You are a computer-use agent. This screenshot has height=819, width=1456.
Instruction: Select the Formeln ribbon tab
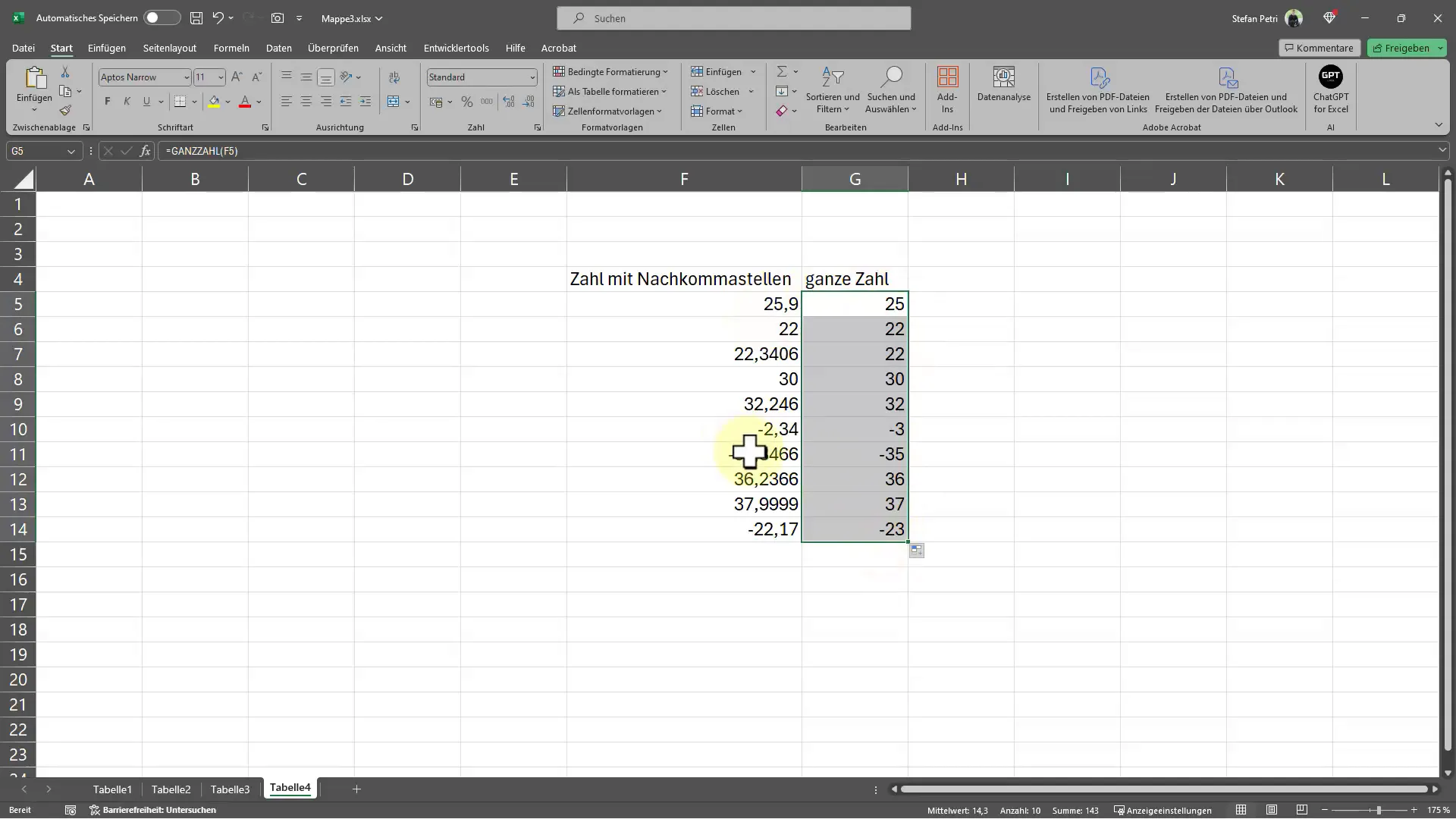tap(231, 48)
